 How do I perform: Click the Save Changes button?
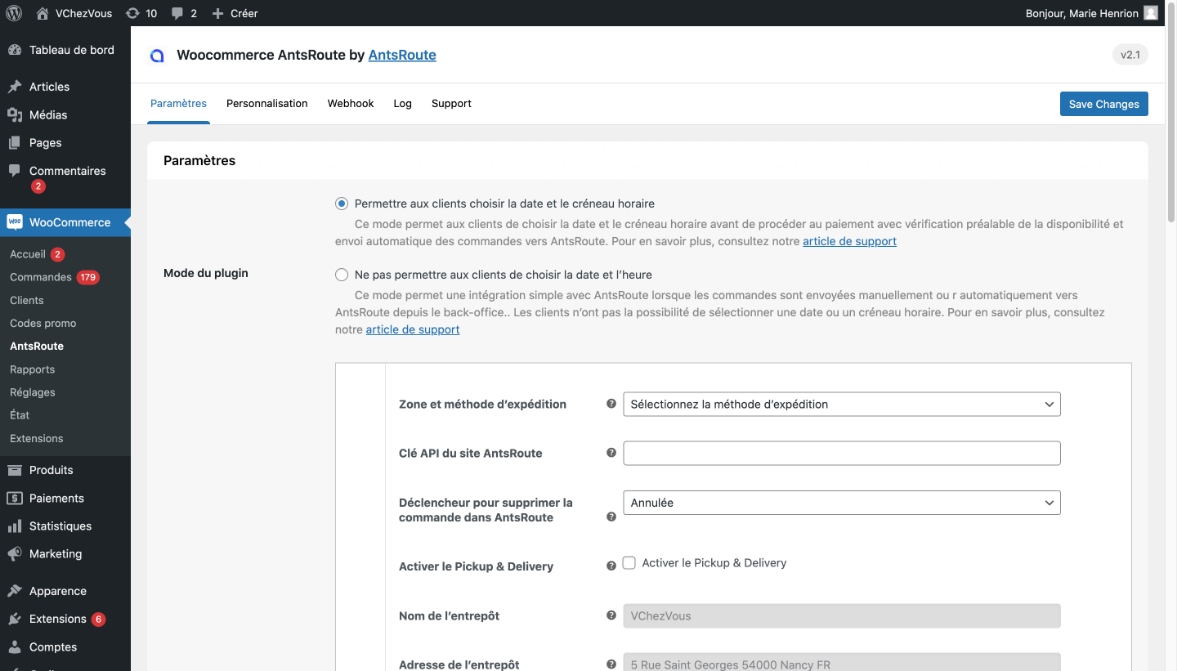pyautogui.click(x=1103, y=103)
